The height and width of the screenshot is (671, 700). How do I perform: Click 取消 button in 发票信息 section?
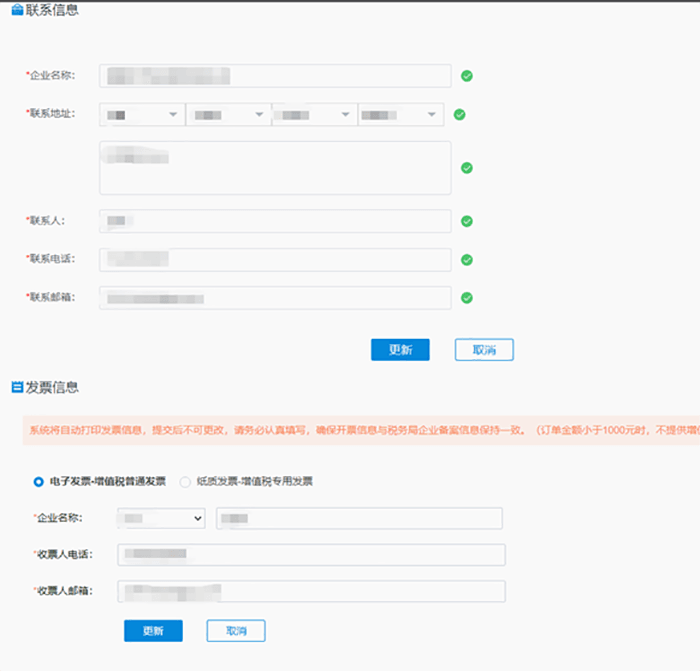point(236,631)
